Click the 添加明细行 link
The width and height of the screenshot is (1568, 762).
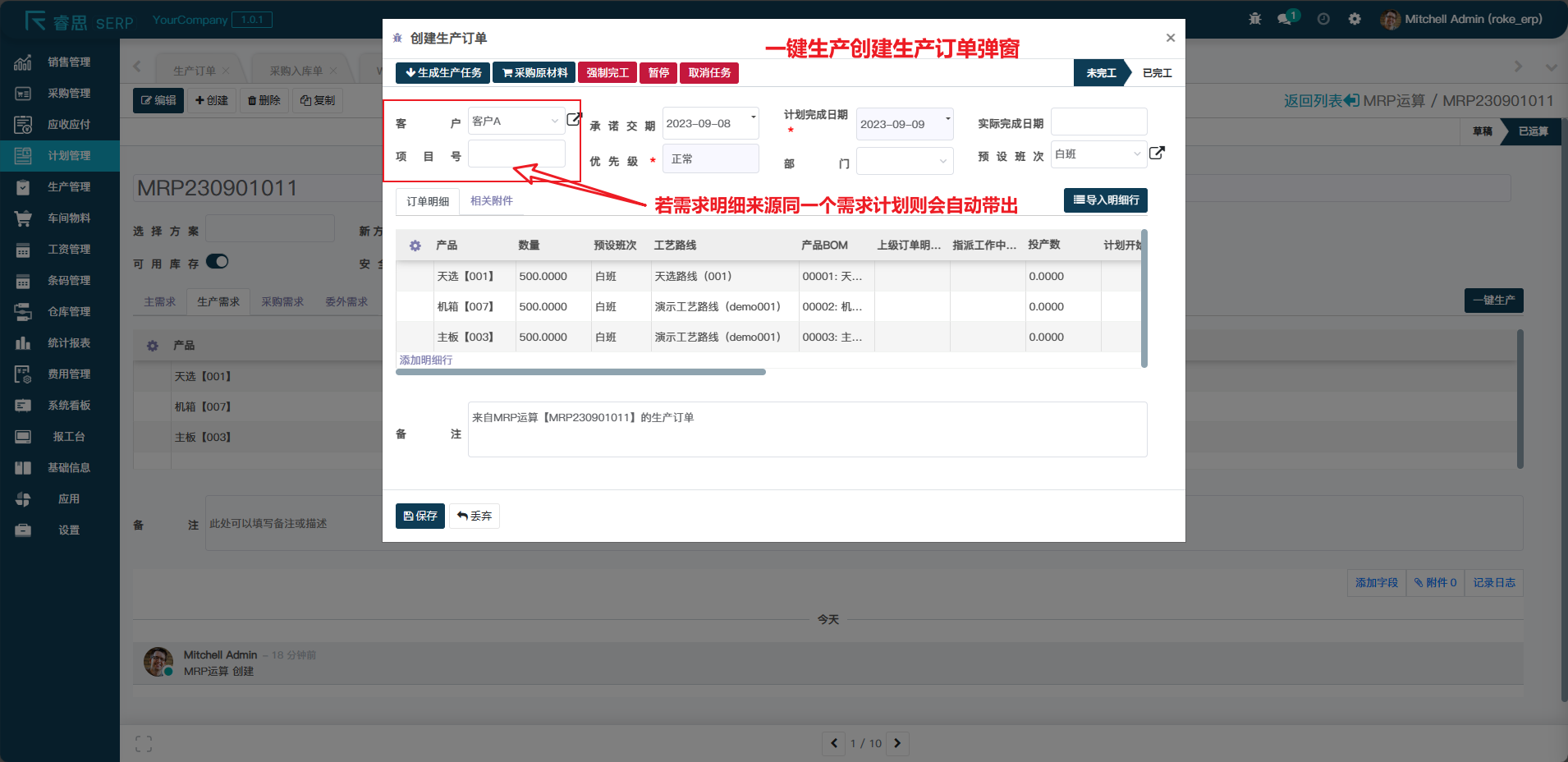click(x=426, y=360)
